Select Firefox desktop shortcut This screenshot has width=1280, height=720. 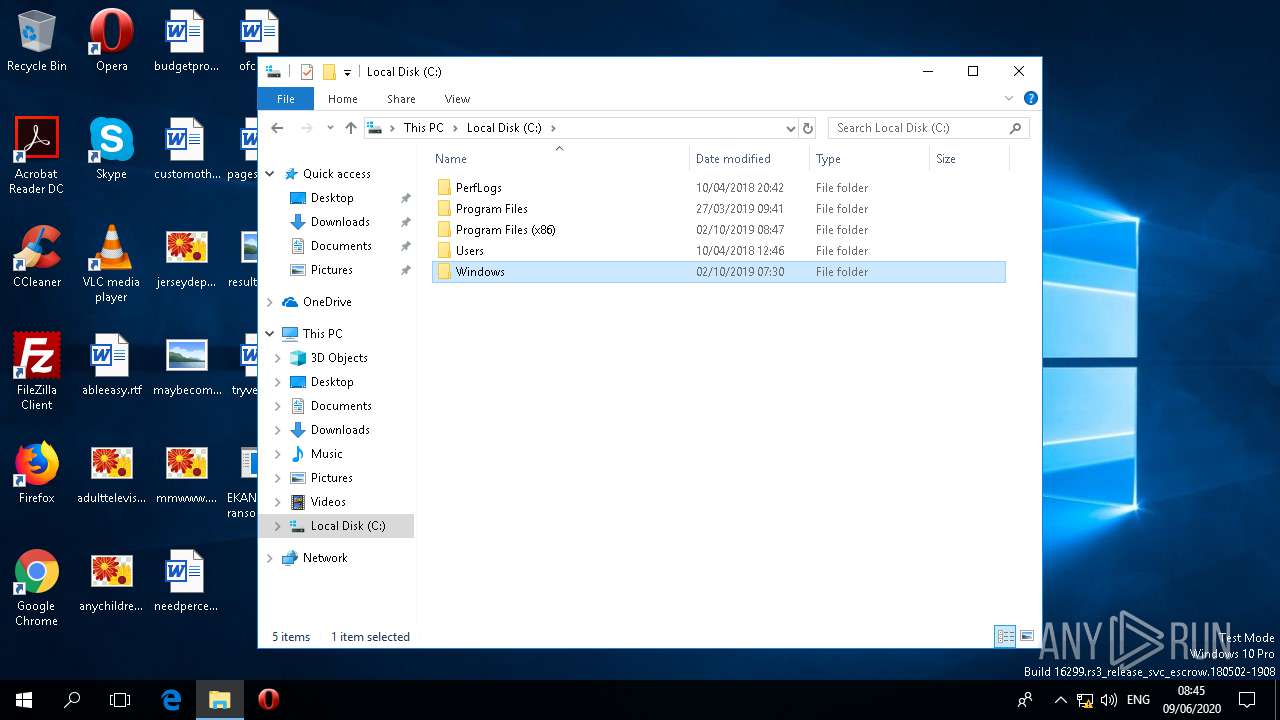[x=37, y=473]
